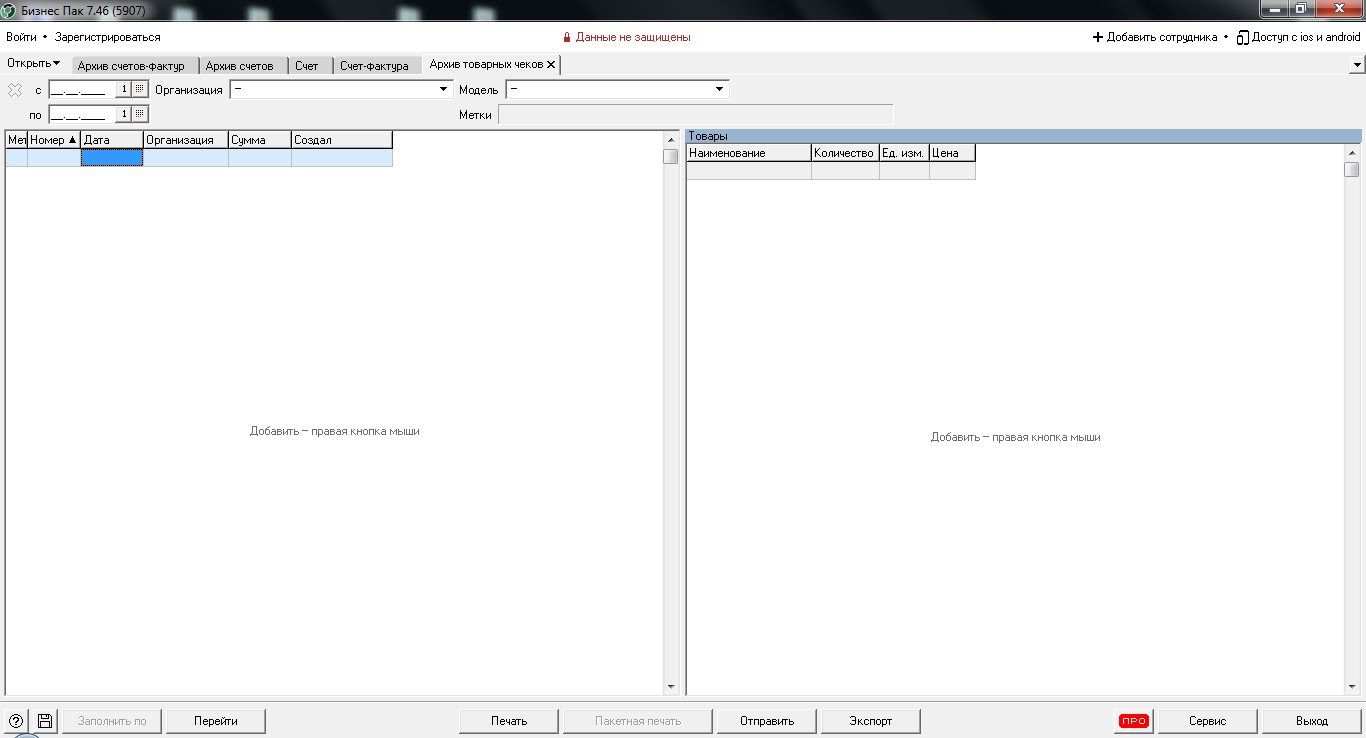
Task: Switch to the Счет-фактура tab
Action: click(374, 66)
